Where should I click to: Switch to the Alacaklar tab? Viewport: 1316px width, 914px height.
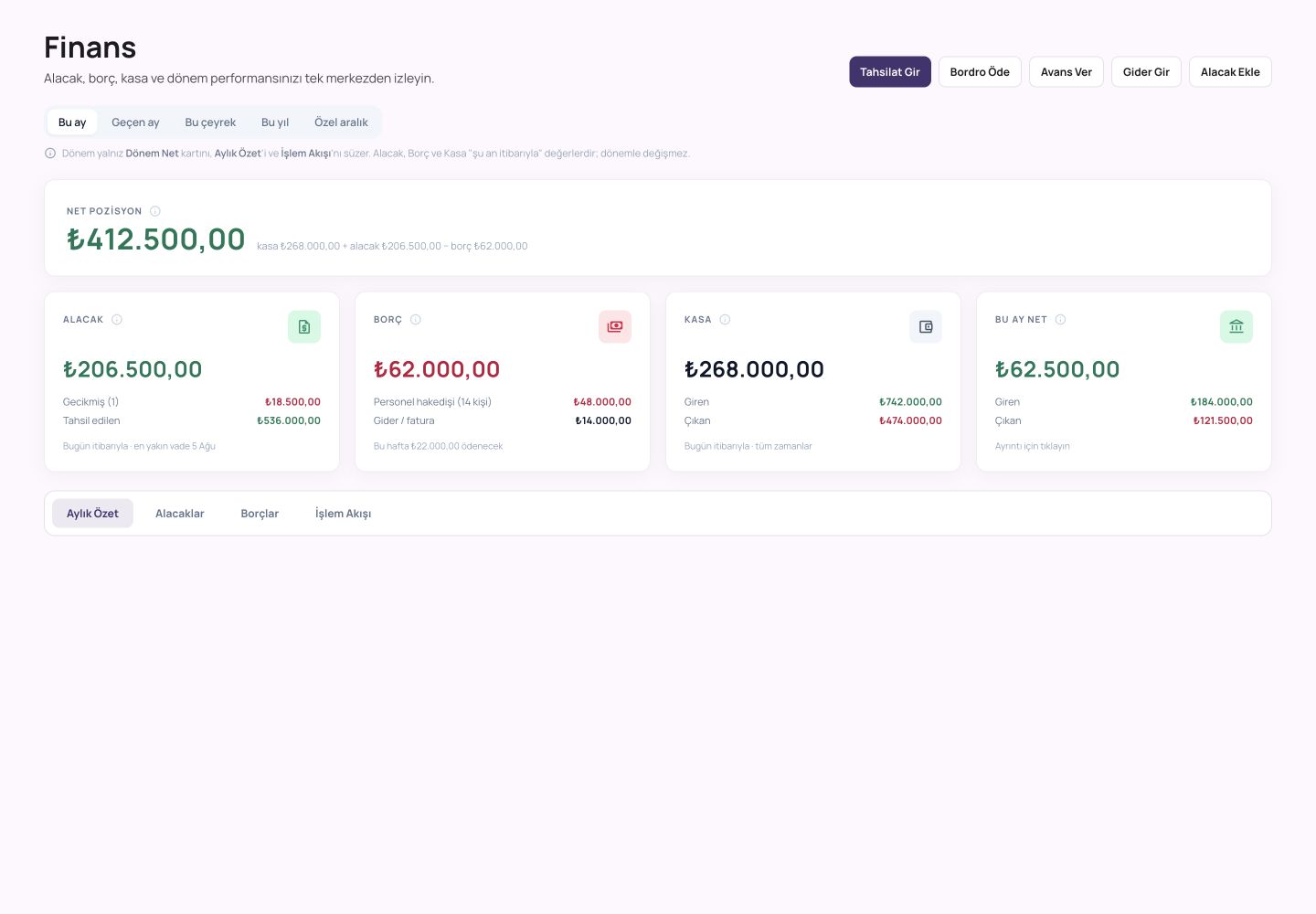tap(180, 514)
